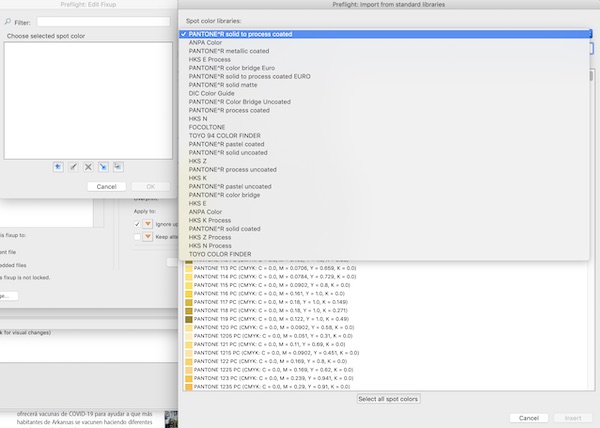Select PANTONE 113 PC color swatch
This screenshot has width=600, height=428.
(189, 268)
